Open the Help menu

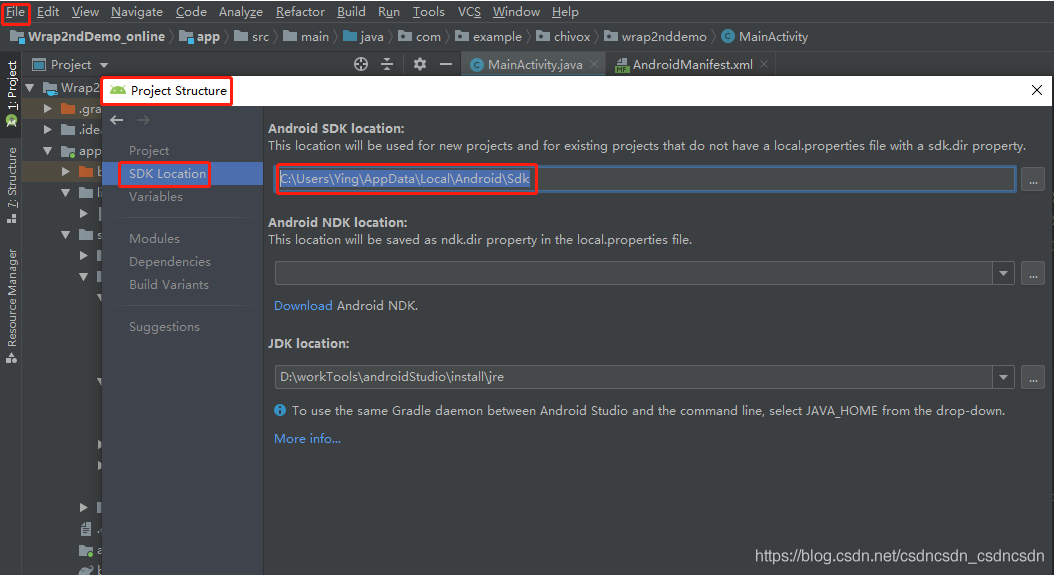coord(565,12)
